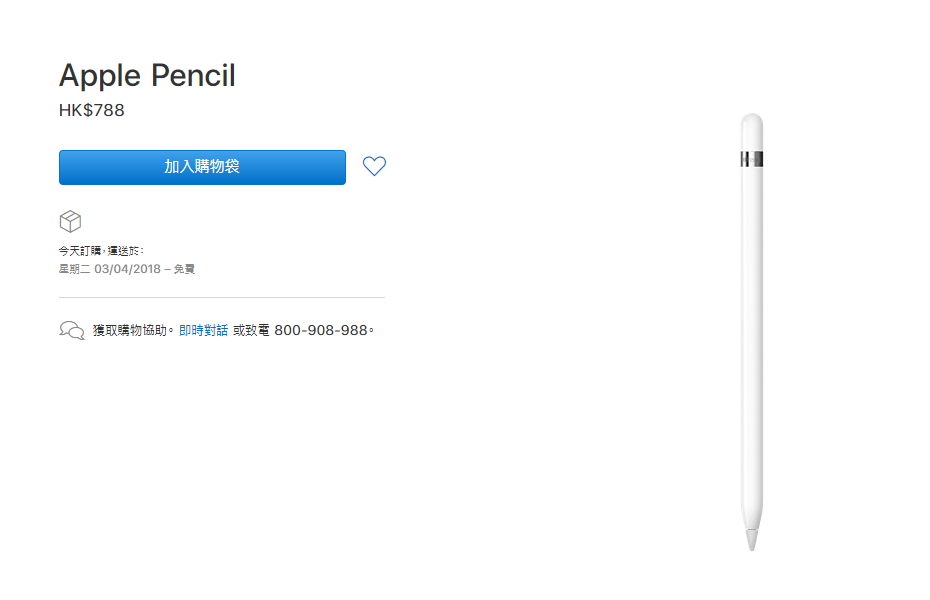Click the pencil's pointed tip in the image

click(x=751, y=540)
